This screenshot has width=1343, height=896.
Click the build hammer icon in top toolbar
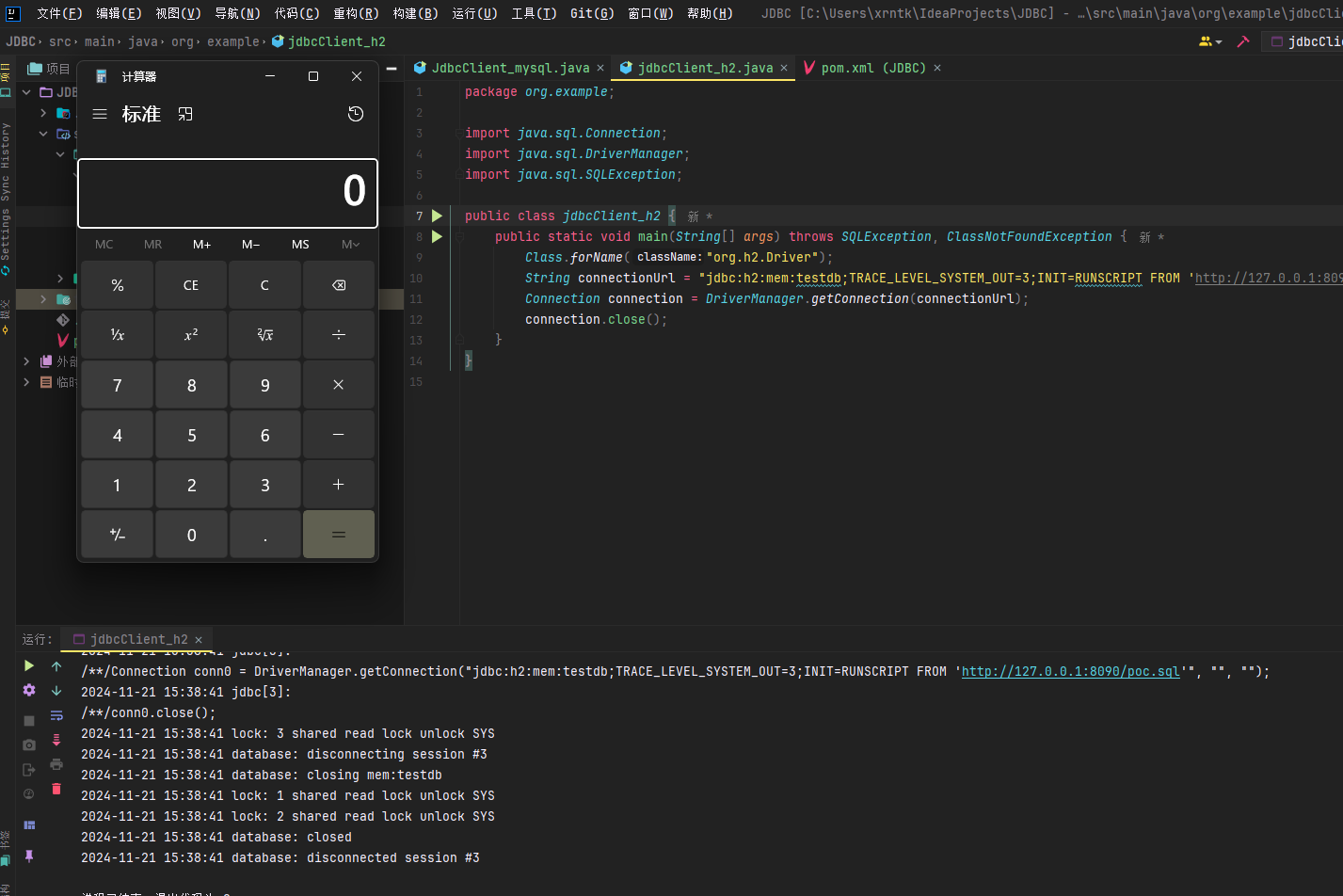pos(1243,41)
